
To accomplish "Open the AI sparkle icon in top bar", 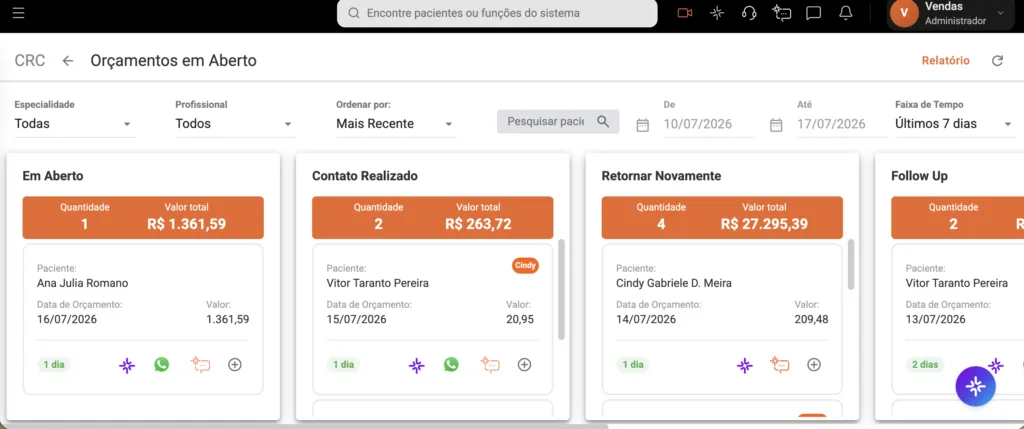I will click(717, 13).
